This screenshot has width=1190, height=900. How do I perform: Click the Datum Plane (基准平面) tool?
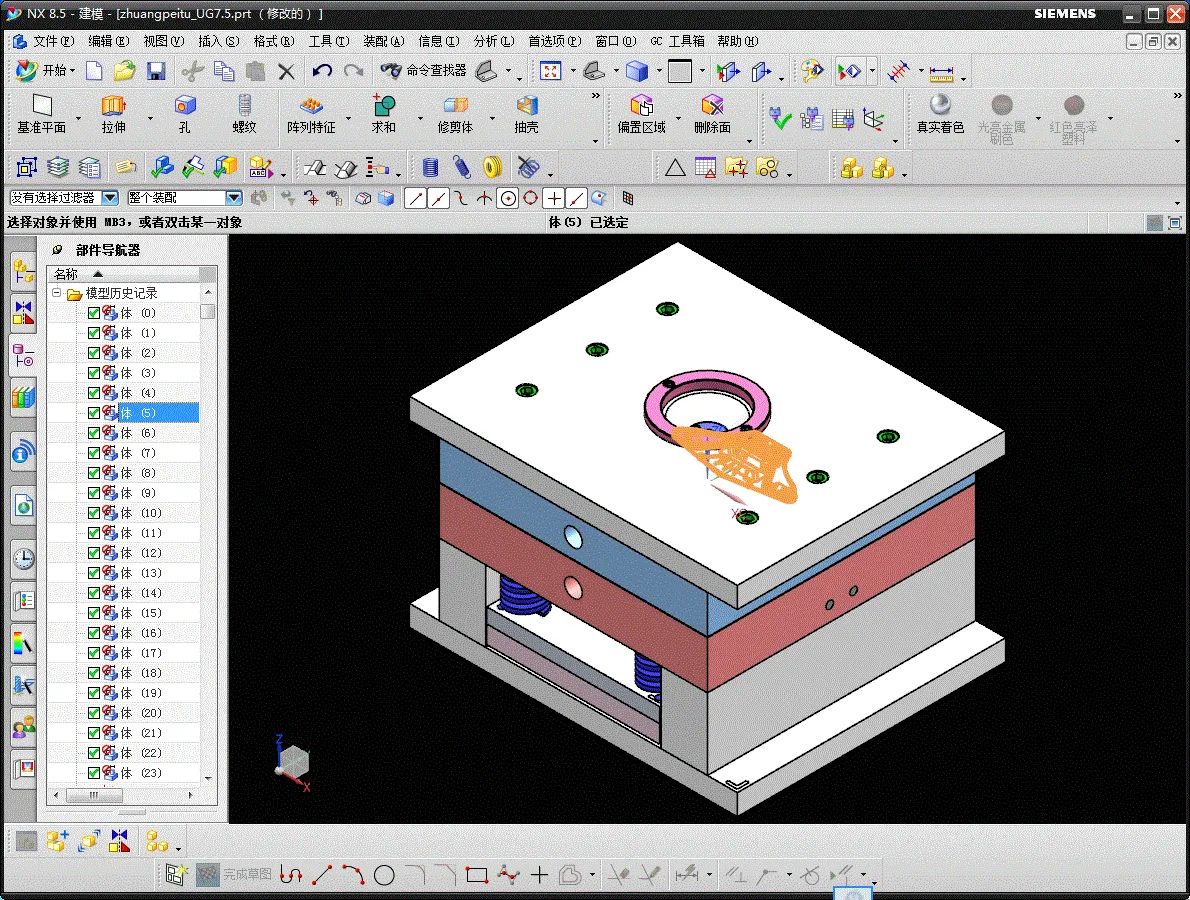click(x=42, y=115)
